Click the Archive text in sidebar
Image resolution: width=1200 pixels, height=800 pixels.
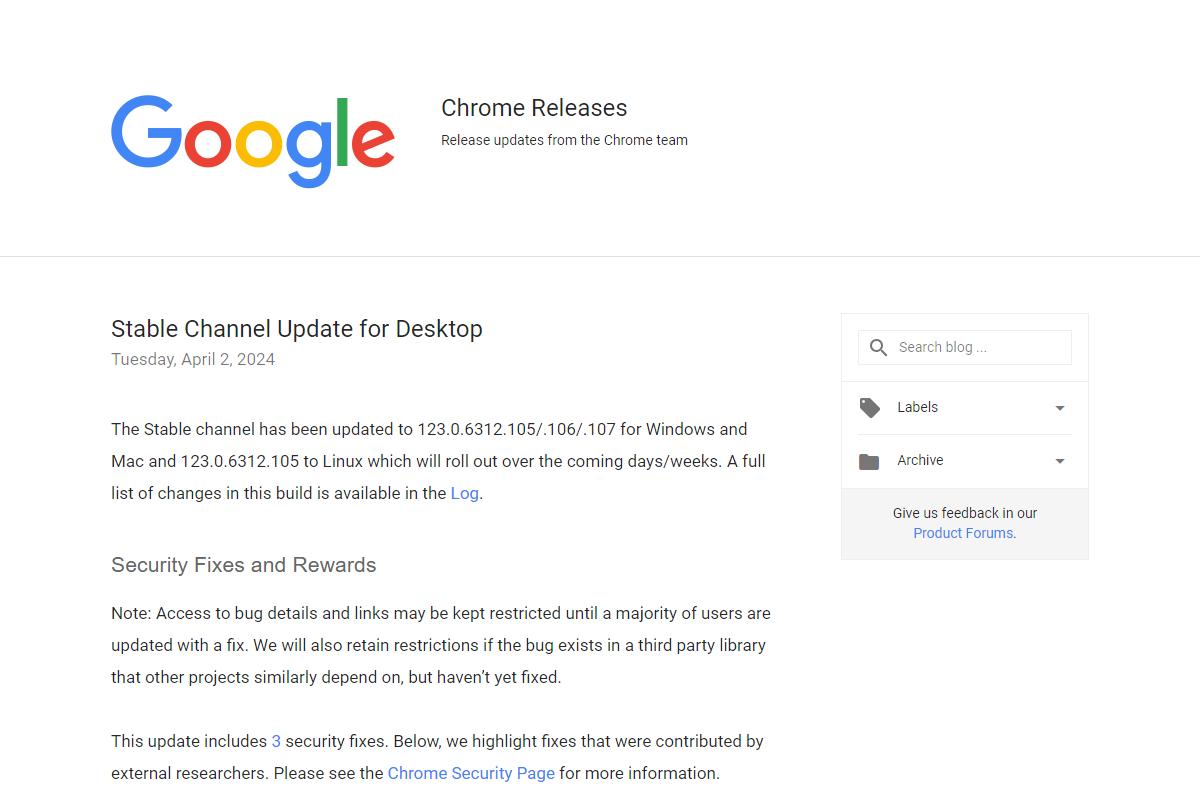point(920,460)
